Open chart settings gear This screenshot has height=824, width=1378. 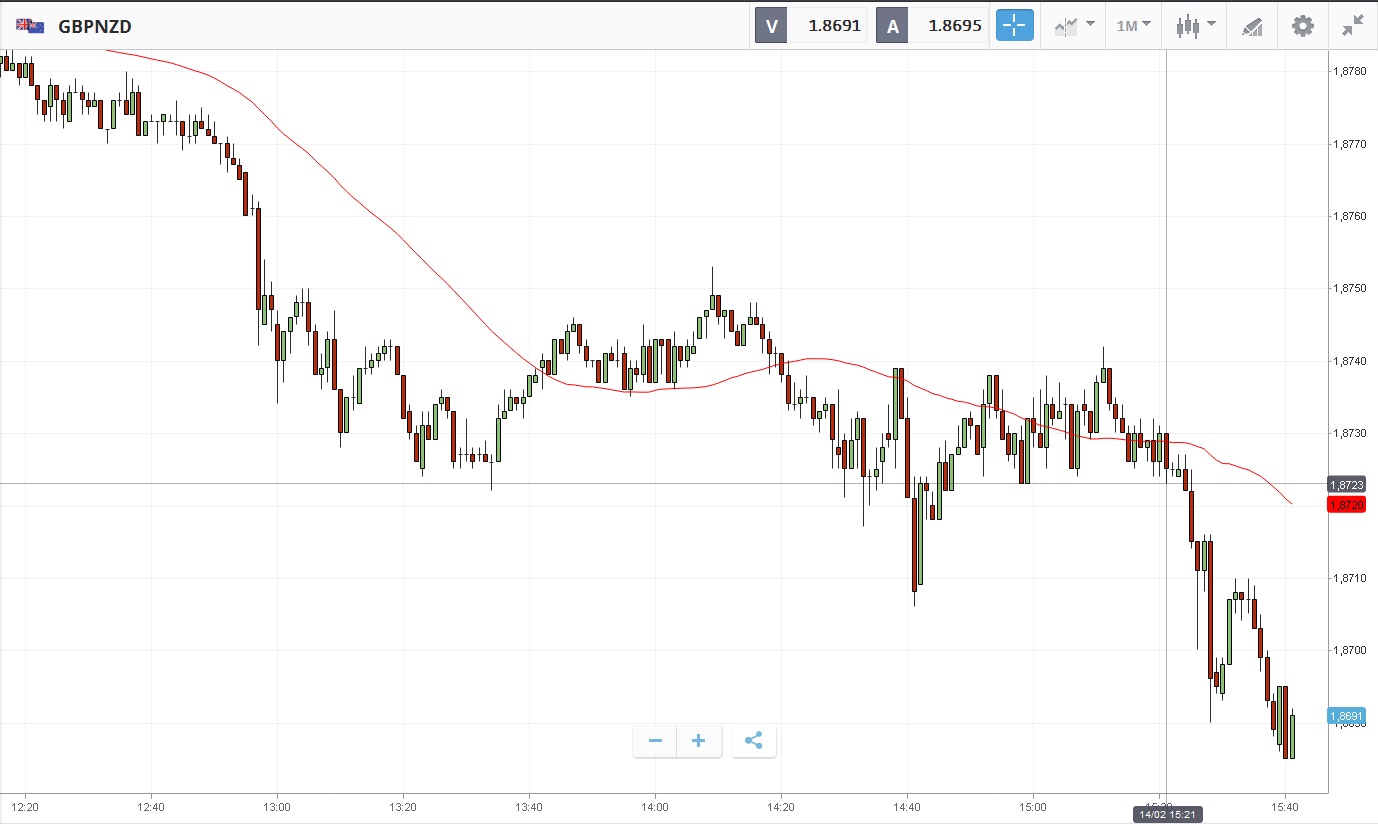point(1302,26)
